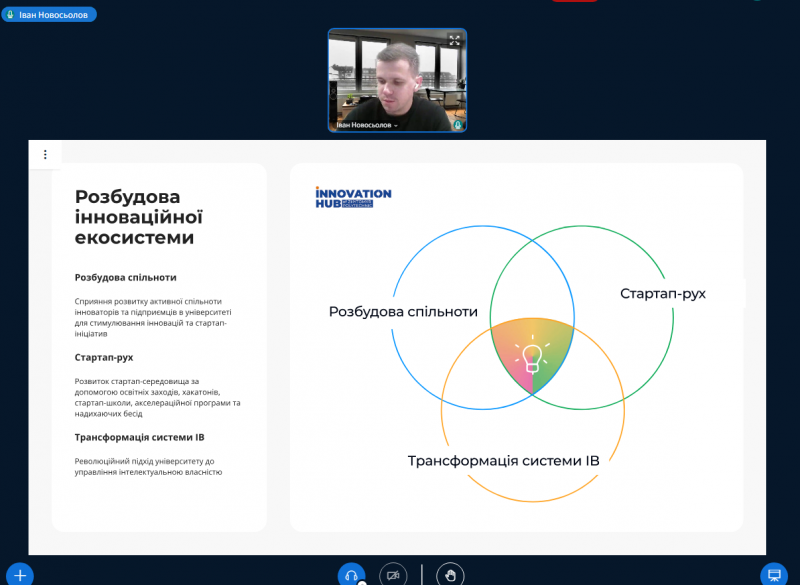Click the 'Стартап-рух' heading in left panel
The width and height of the screenshot is (800, 585).
104,357
